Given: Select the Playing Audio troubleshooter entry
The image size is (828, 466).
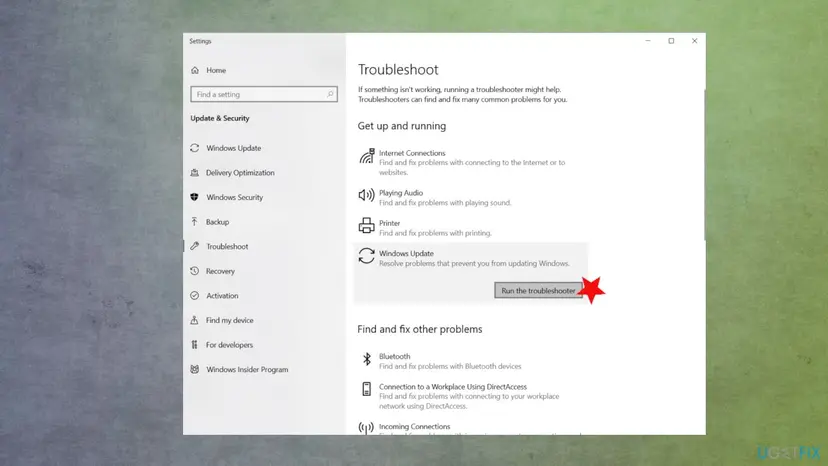Looking at the screenshot, I should [x=470, y=197].
